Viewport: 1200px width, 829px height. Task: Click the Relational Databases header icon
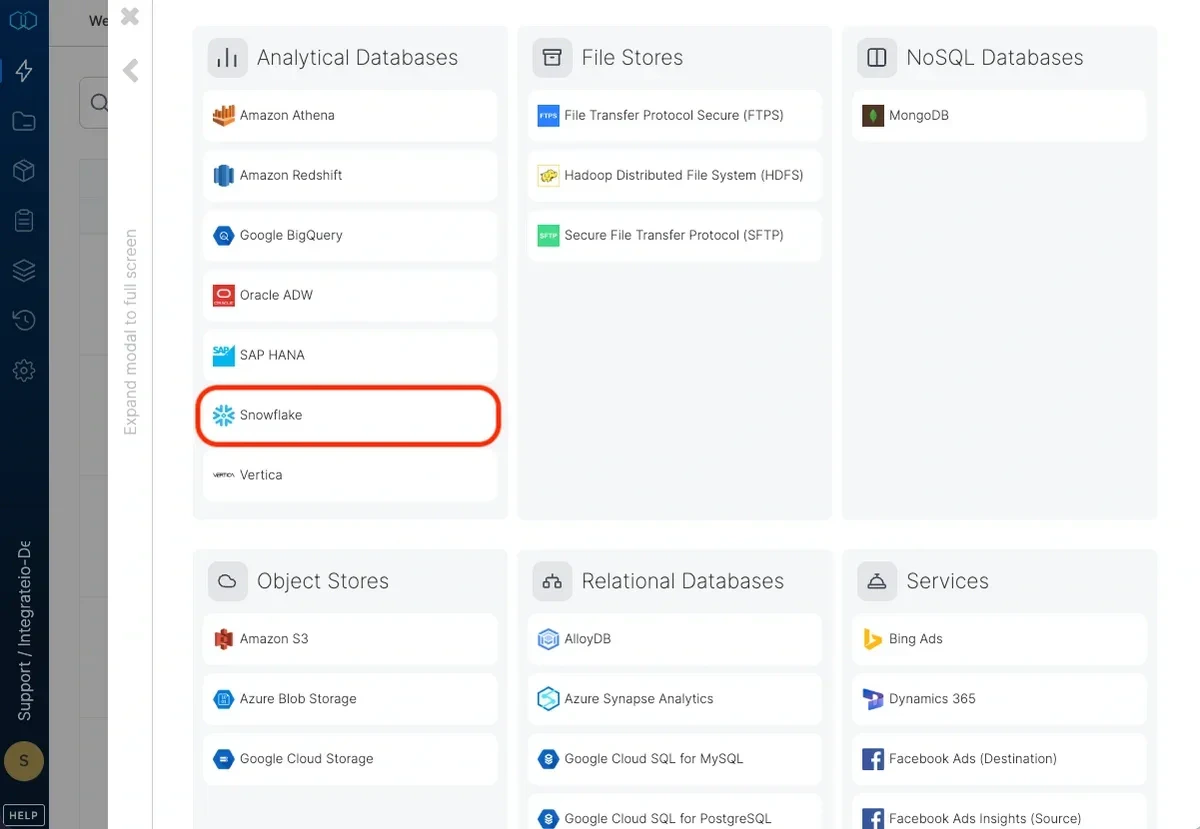tap(552, 581)
